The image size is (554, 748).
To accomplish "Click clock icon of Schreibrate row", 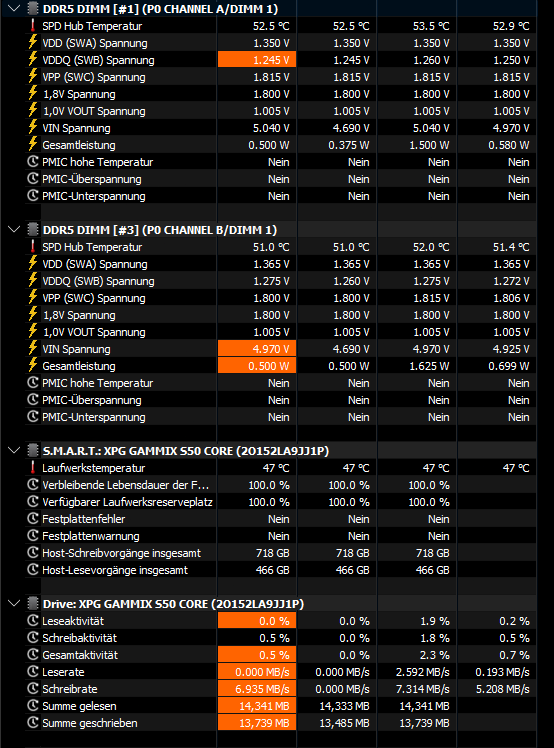I will point(32,688).
